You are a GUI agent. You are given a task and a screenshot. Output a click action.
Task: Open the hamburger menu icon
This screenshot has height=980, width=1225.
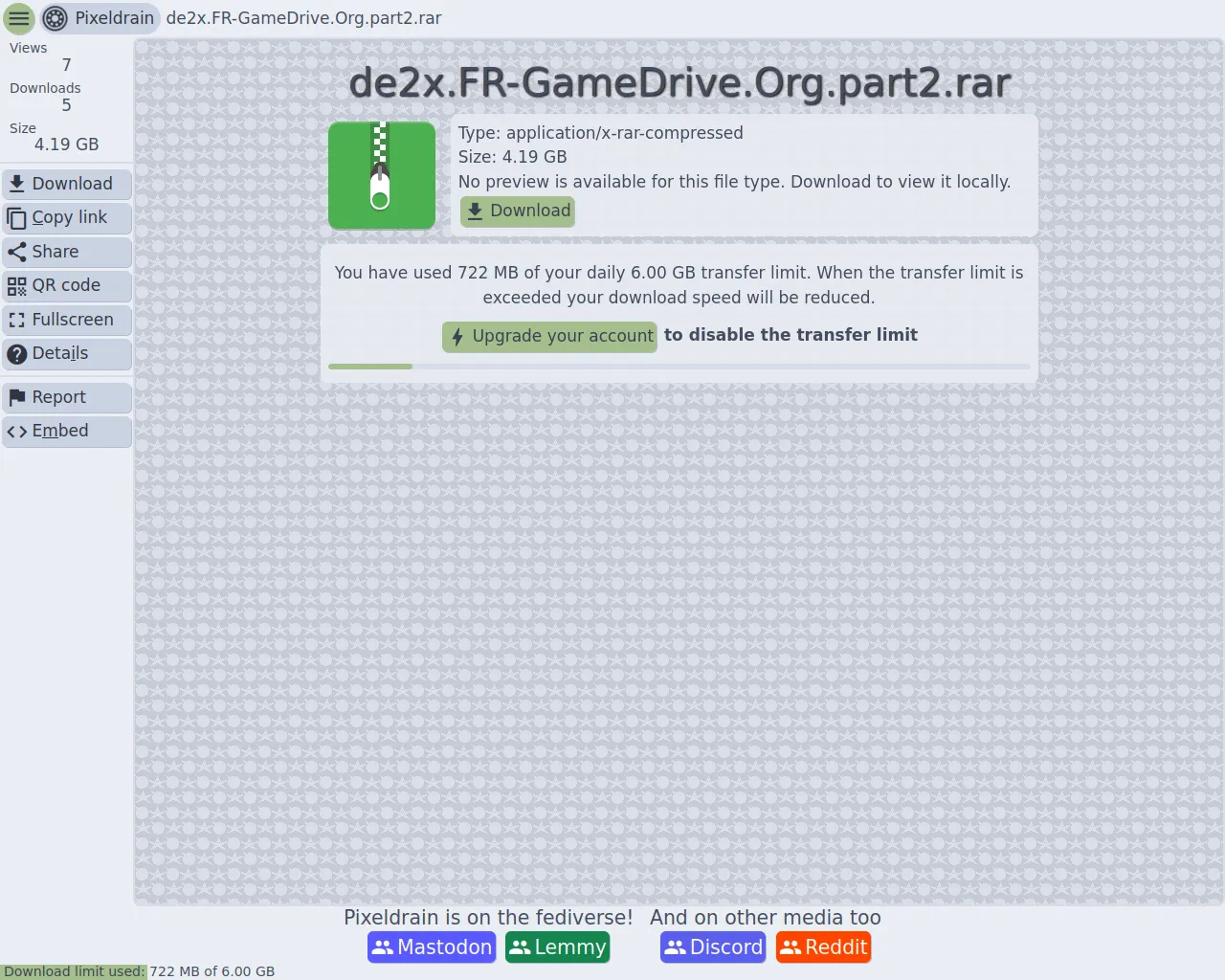click(19, 18)
